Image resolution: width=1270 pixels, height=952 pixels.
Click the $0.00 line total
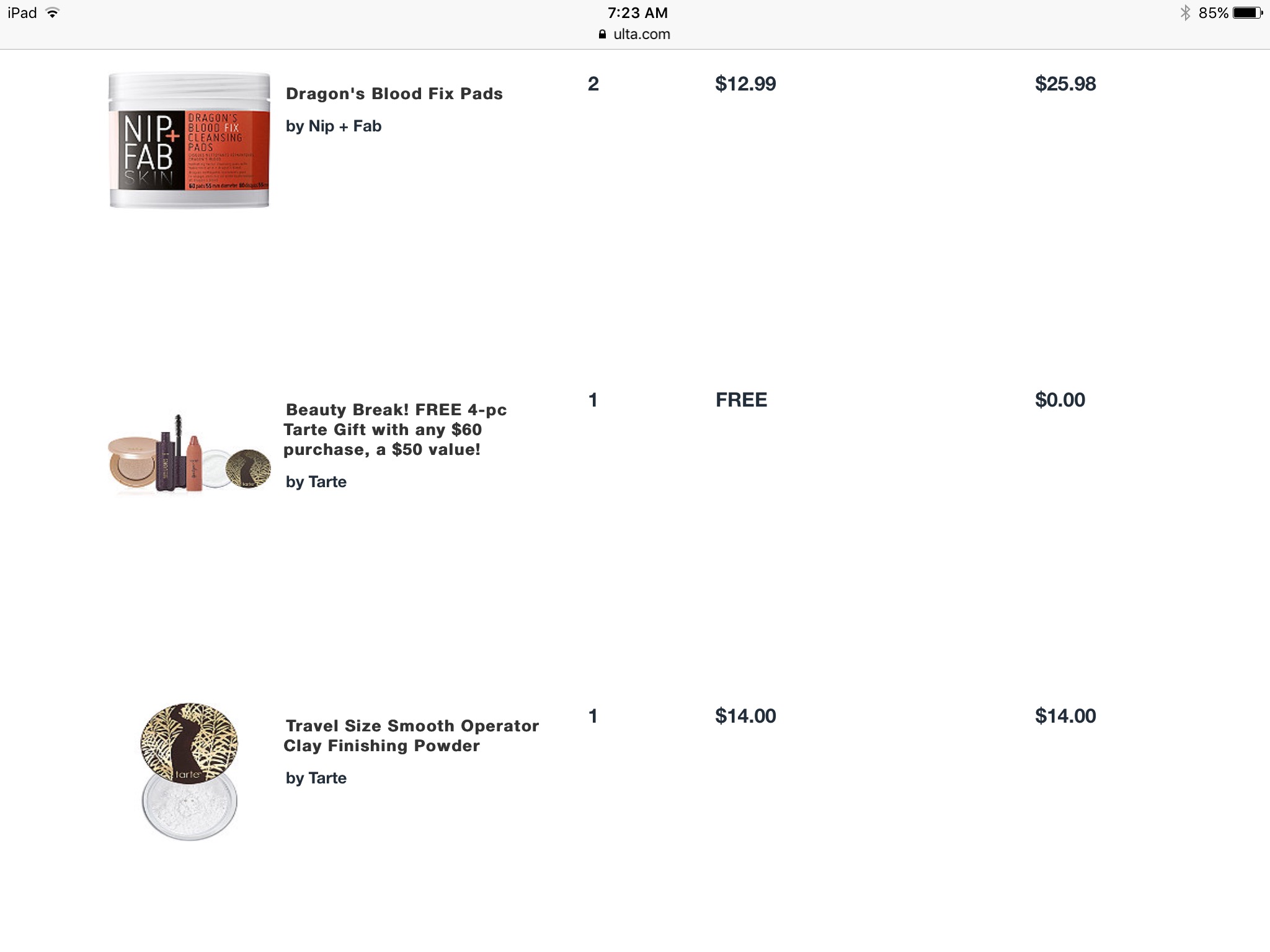coord(1060,400)
